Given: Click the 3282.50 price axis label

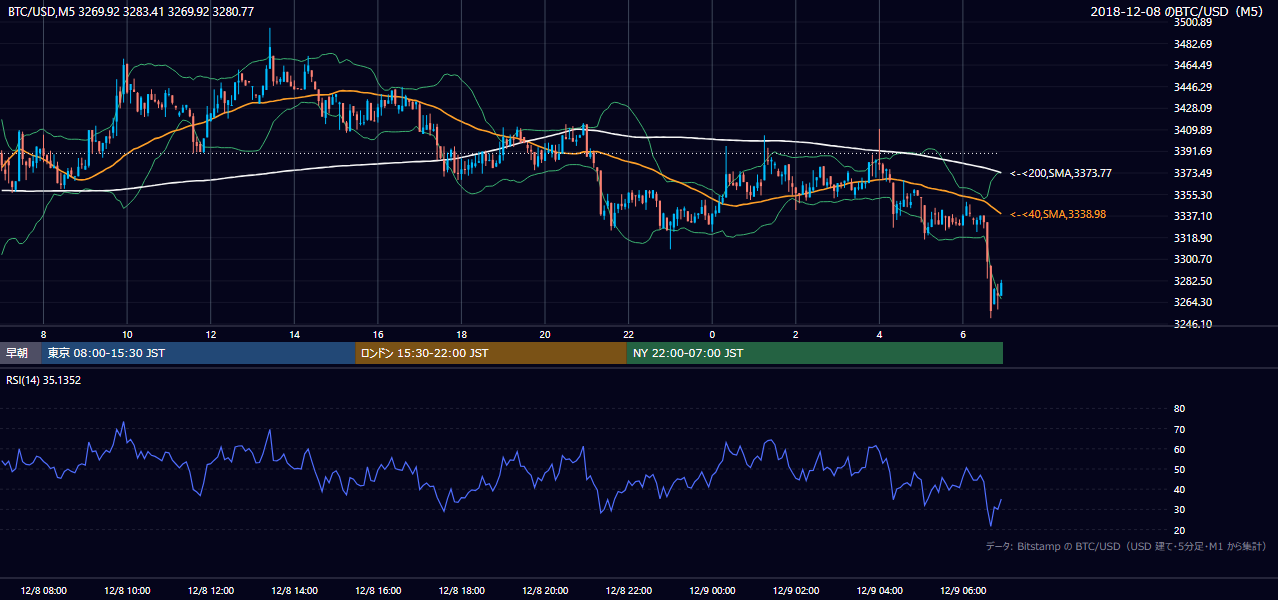Looking at the screenshot, I should click(x=1193, y=281).
